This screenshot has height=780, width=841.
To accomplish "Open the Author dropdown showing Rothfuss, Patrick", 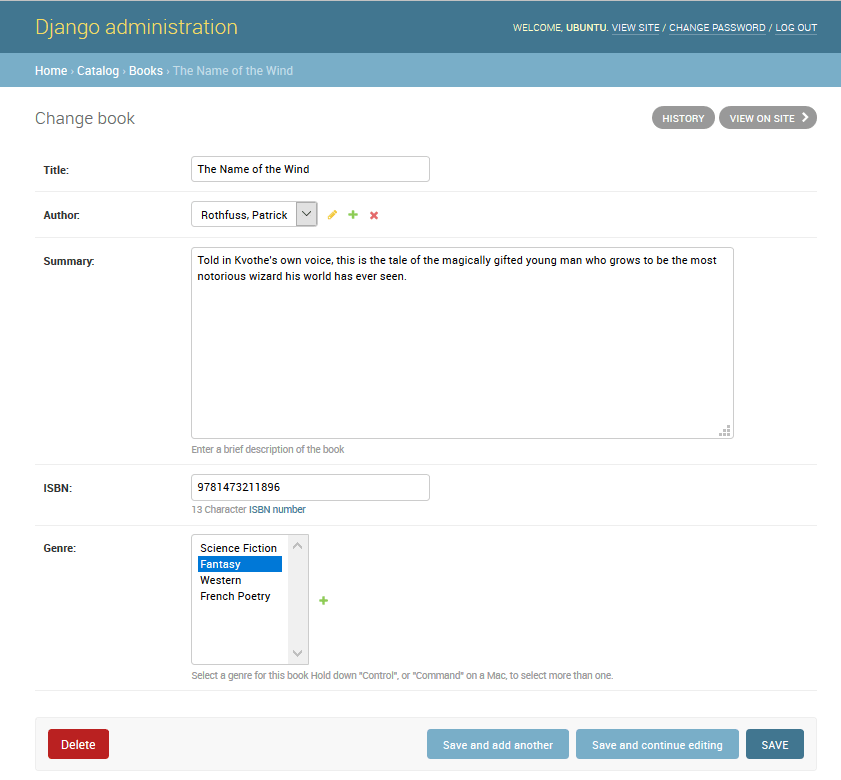I will coord(254,215).
